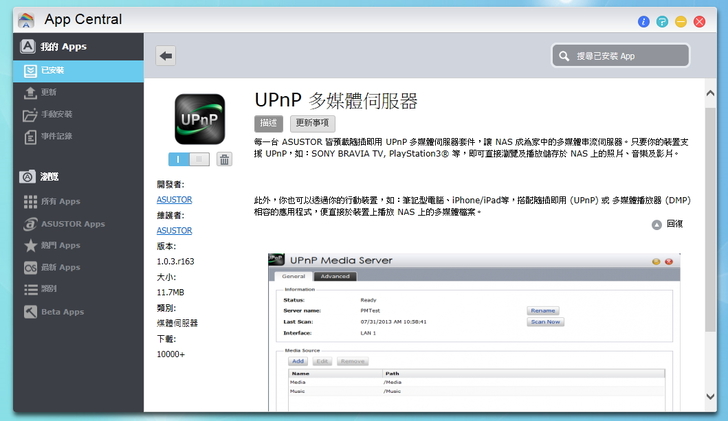Click the App Central logo icon

click(26, 20)
